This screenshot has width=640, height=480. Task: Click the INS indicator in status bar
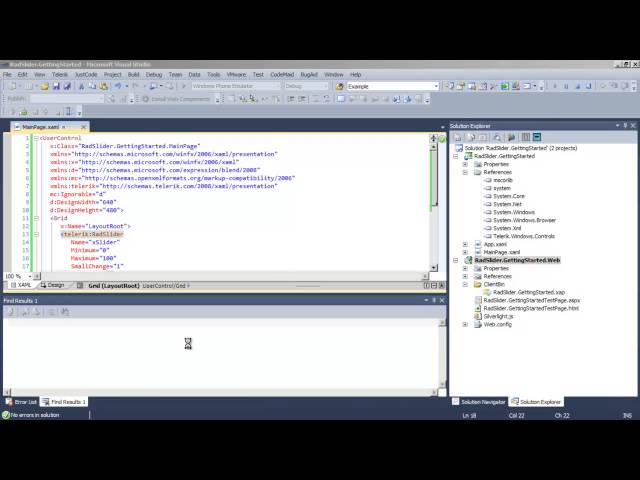[x=627, y=416]
